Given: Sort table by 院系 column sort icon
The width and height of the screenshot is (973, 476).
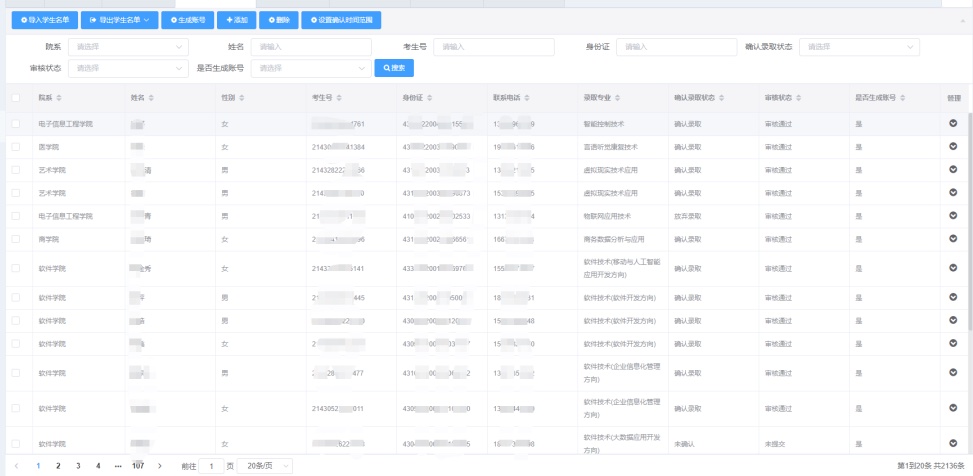Looking at the screenshot, I should pos(60,98).
